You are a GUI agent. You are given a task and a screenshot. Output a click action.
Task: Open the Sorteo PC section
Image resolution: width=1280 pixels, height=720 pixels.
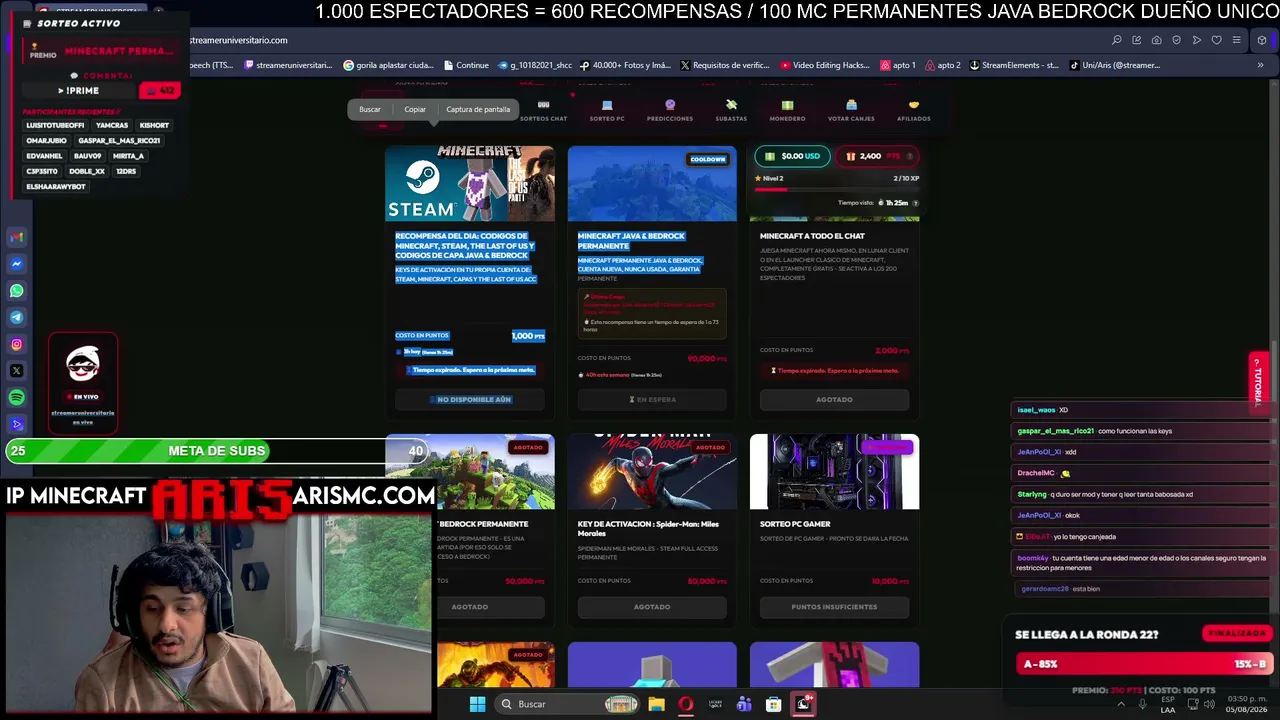click(x=607, y=110)
